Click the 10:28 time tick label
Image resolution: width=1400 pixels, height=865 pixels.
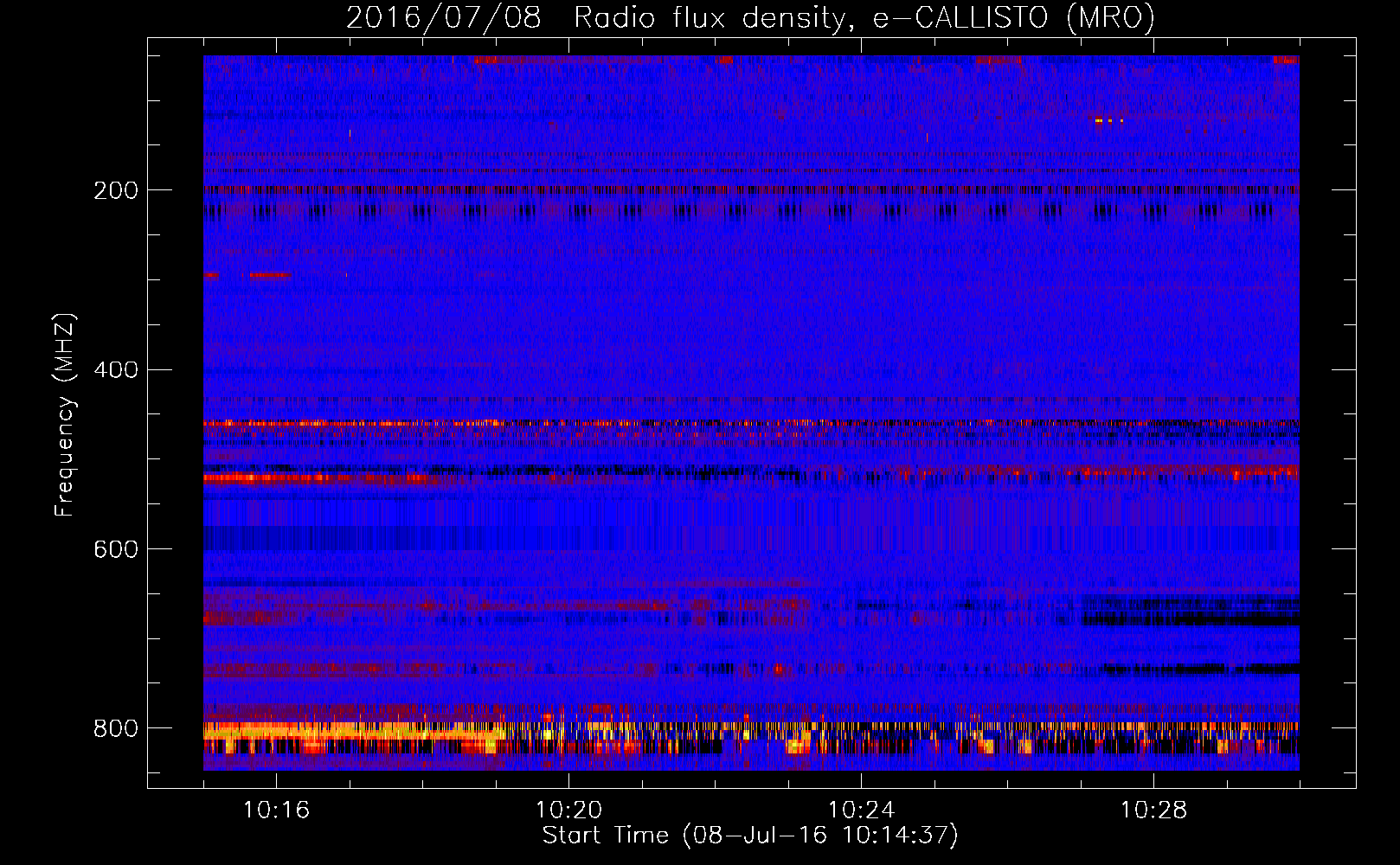click(x=1153, y=810)
